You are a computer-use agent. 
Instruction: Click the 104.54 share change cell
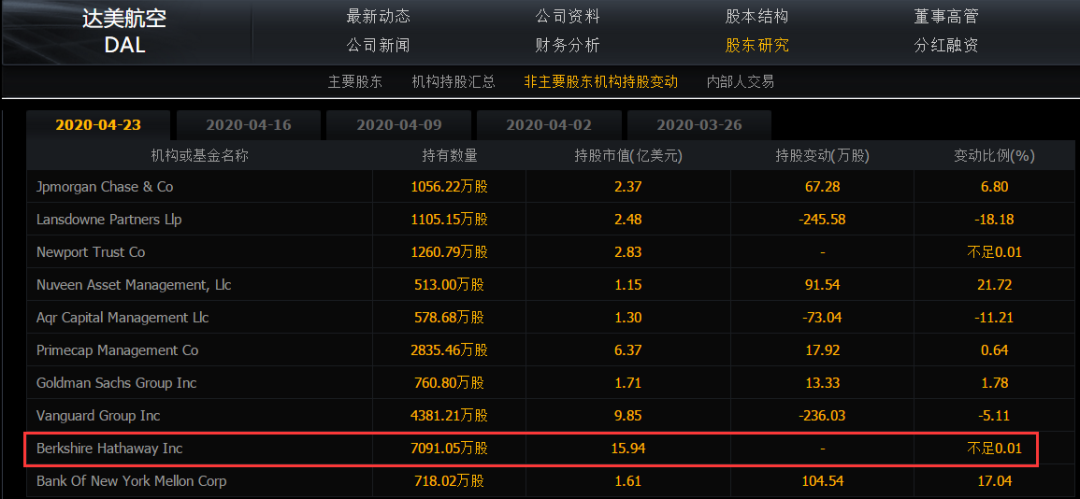pyautogui.click(x=822, y=481)
